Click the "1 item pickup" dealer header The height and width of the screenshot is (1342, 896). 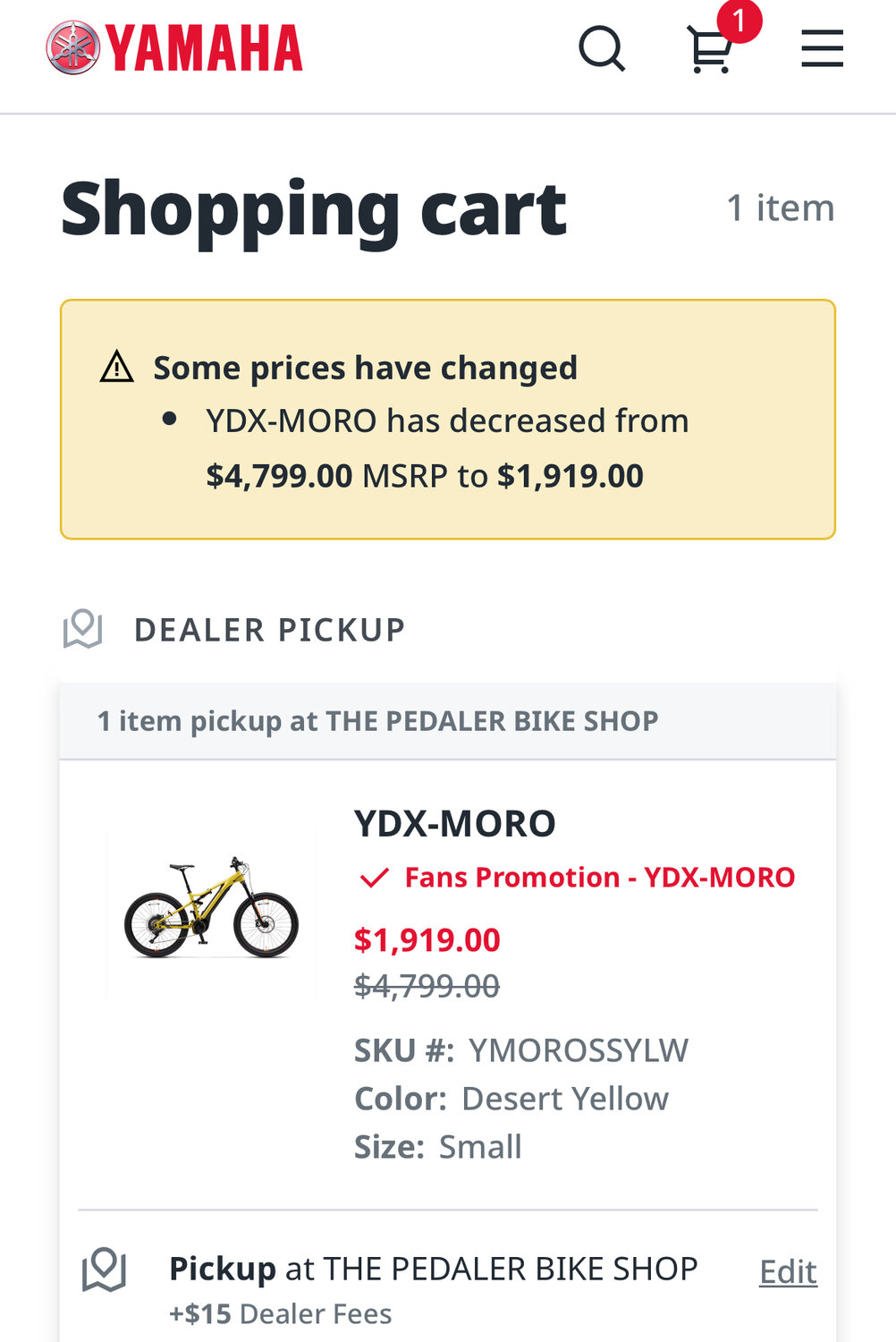377,721
